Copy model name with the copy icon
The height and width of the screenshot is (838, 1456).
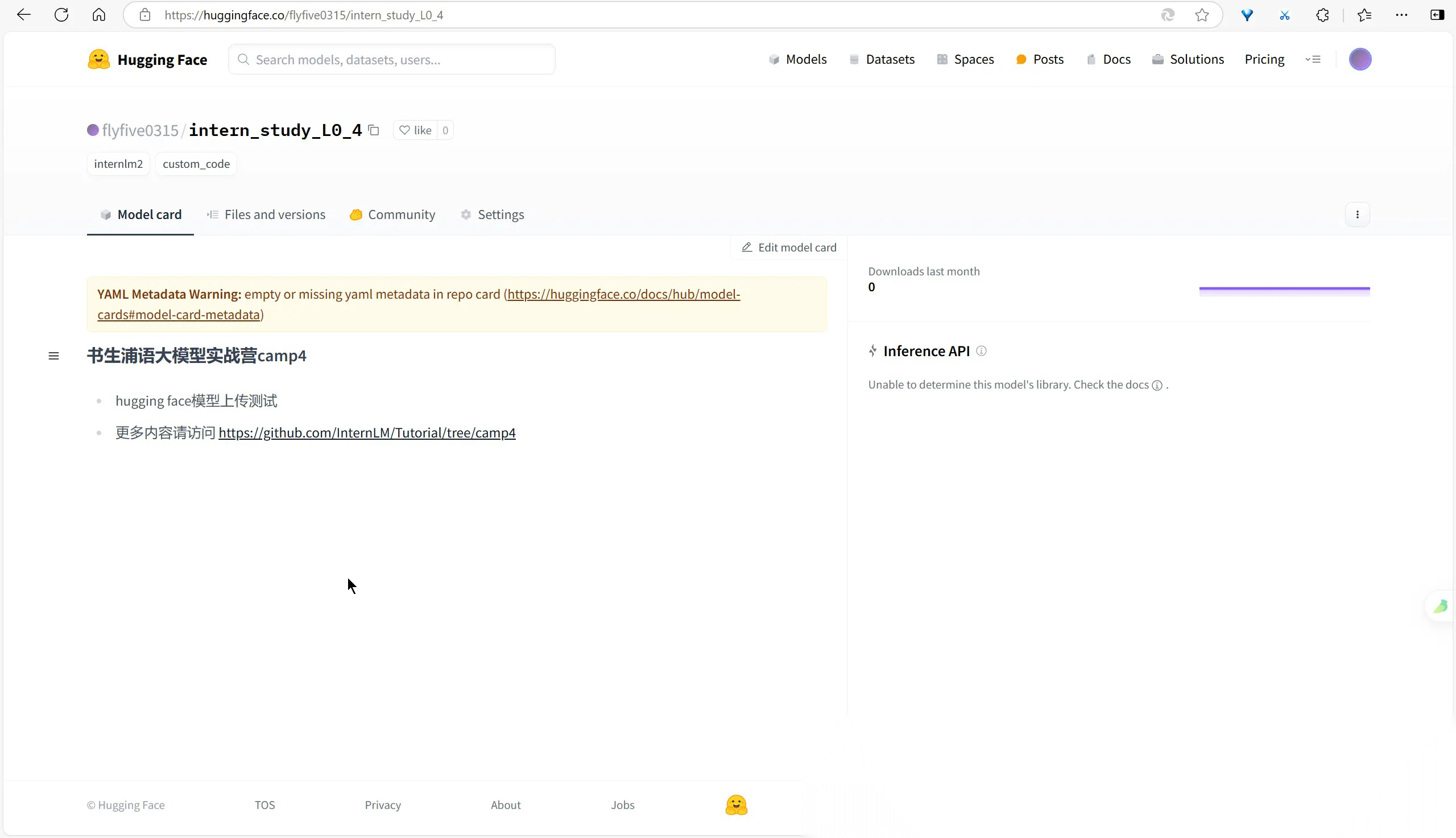374,131
